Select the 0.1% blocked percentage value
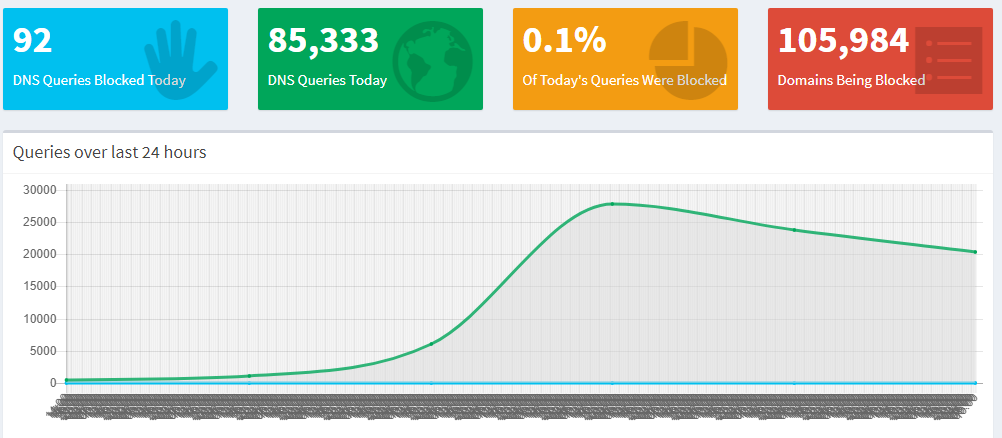 pos(564,40)
